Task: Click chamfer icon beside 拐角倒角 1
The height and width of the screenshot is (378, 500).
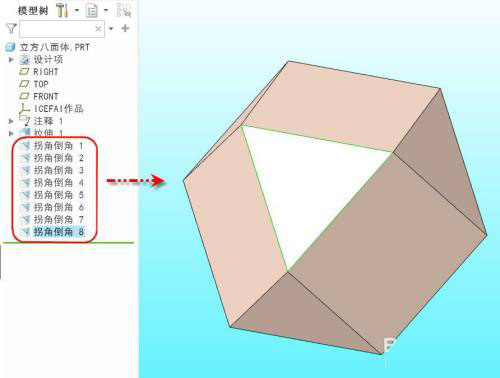Action: pyautogui.click(x=26, y=146)
